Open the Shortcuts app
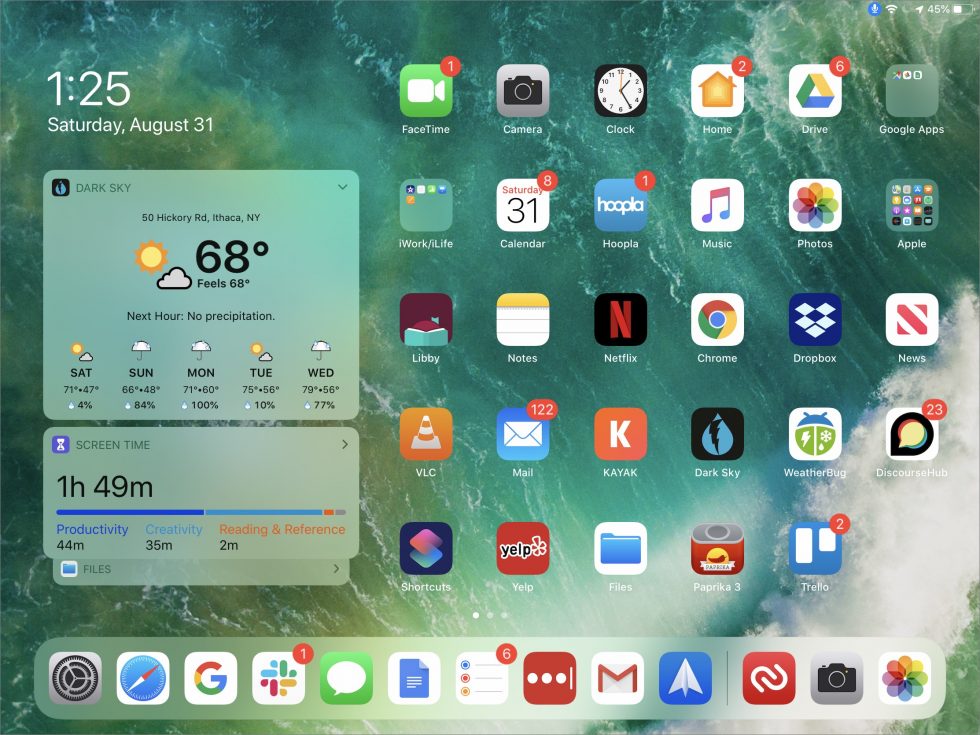Image resolution: width=980 pixels, height=735 pixels. (426, 548)
